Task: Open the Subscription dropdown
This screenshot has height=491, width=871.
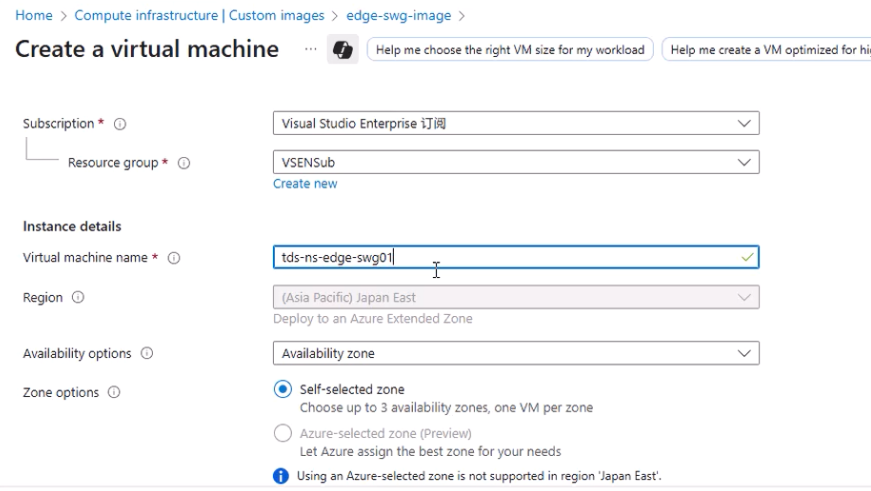Action: tap(516, 123)
